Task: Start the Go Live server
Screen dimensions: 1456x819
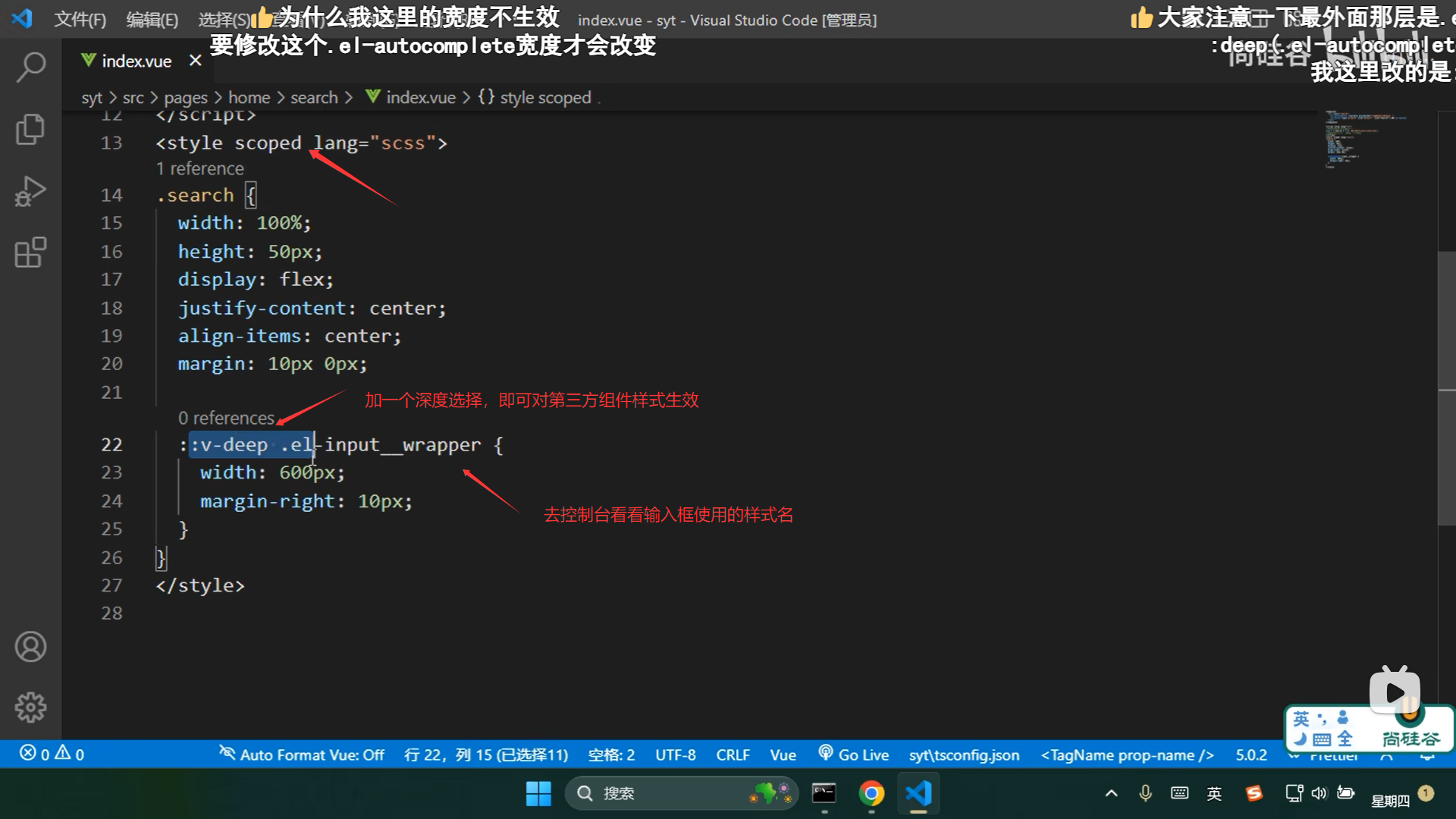Action: (854, 755)
